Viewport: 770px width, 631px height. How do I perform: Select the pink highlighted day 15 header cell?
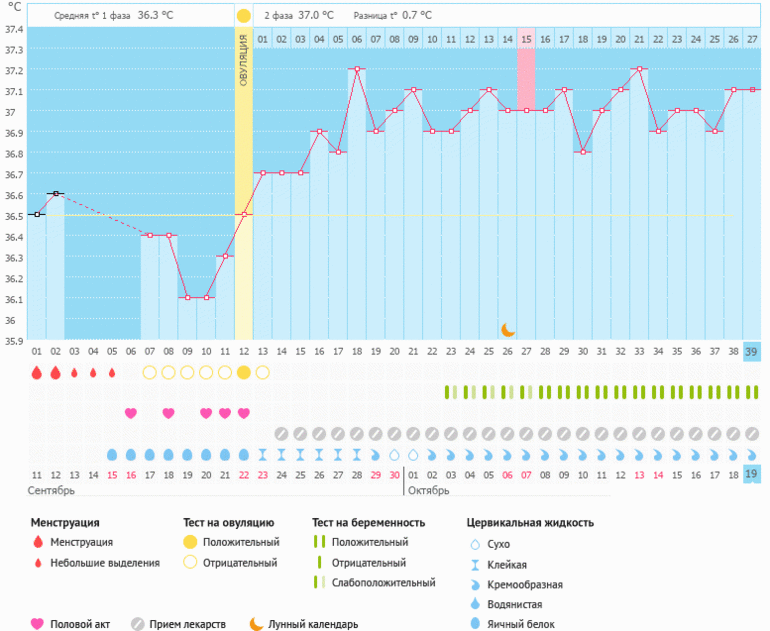(526, 39)
